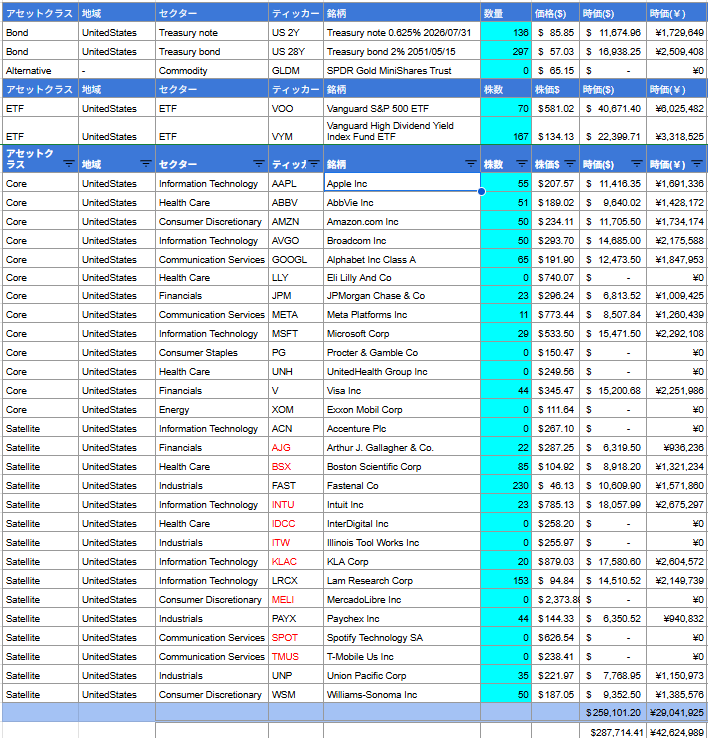The height and width of the screenshot is (738, 708).
Task: Select the red 'AJG' ticker cell
Action: 296,447
